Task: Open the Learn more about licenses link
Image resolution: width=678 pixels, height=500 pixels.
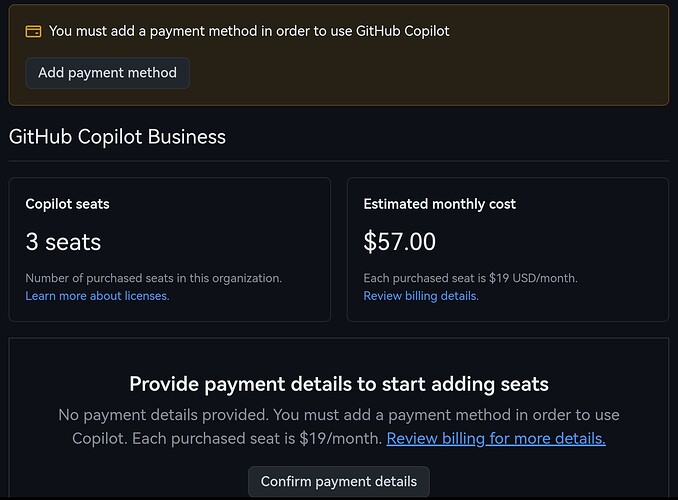Action: [x=97, y=296]
